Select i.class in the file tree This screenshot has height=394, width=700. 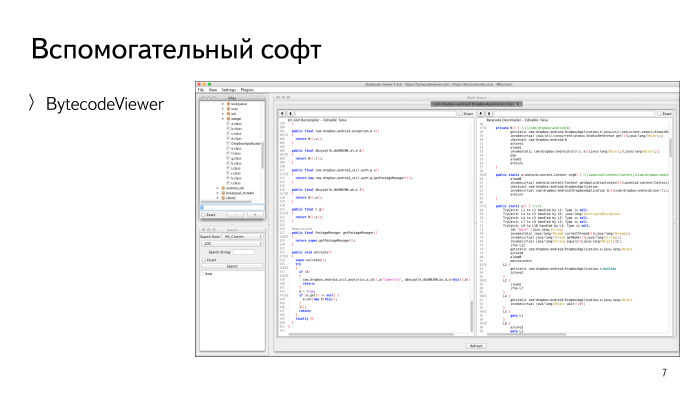(x=236, y=168)
